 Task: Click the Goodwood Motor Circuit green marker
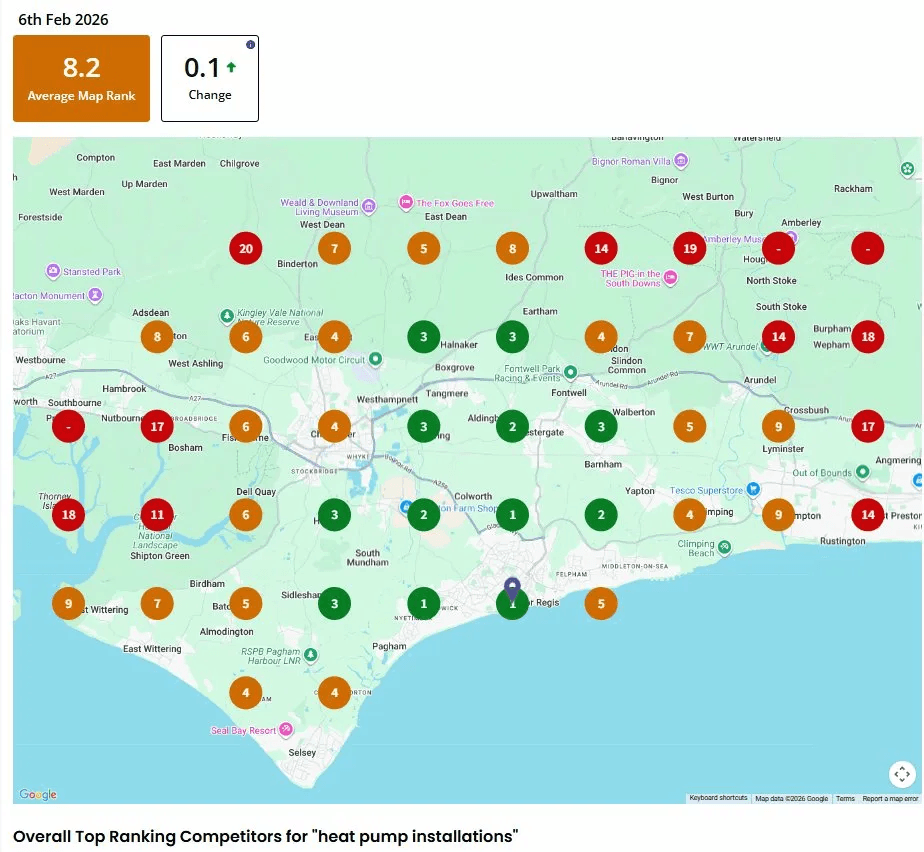pyautogui.click(x=376, y=359)
